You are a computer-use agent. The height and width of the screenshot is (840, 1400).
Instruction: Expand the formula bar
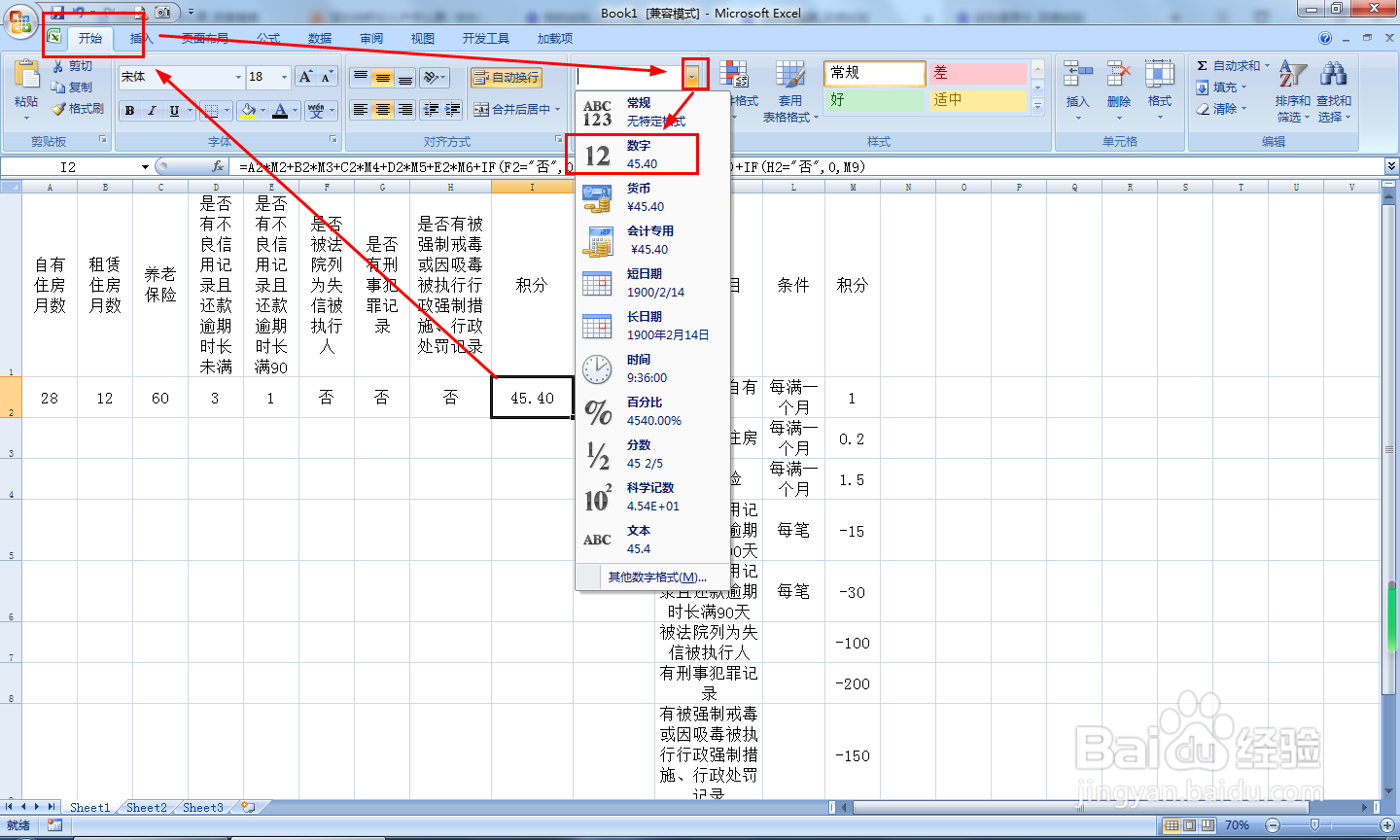(x=1391, y=167)
